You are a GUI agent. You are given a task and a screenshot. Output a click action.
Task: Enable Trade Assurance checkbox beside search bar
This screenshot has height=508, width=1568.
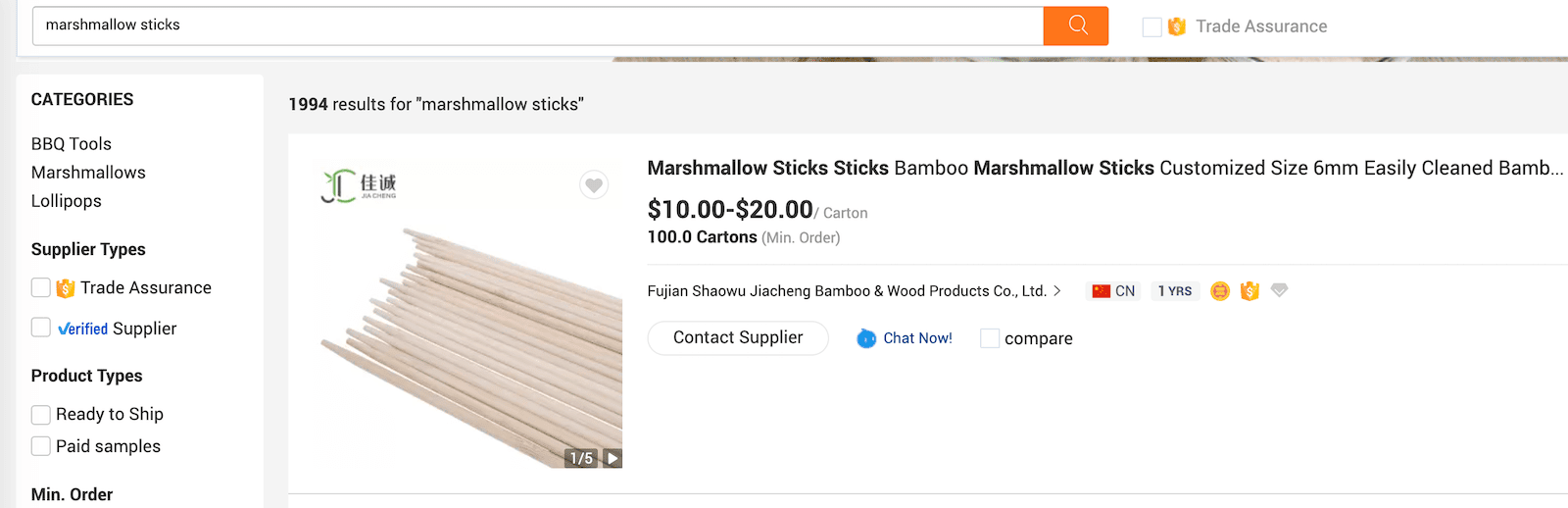pos(1152,27)
